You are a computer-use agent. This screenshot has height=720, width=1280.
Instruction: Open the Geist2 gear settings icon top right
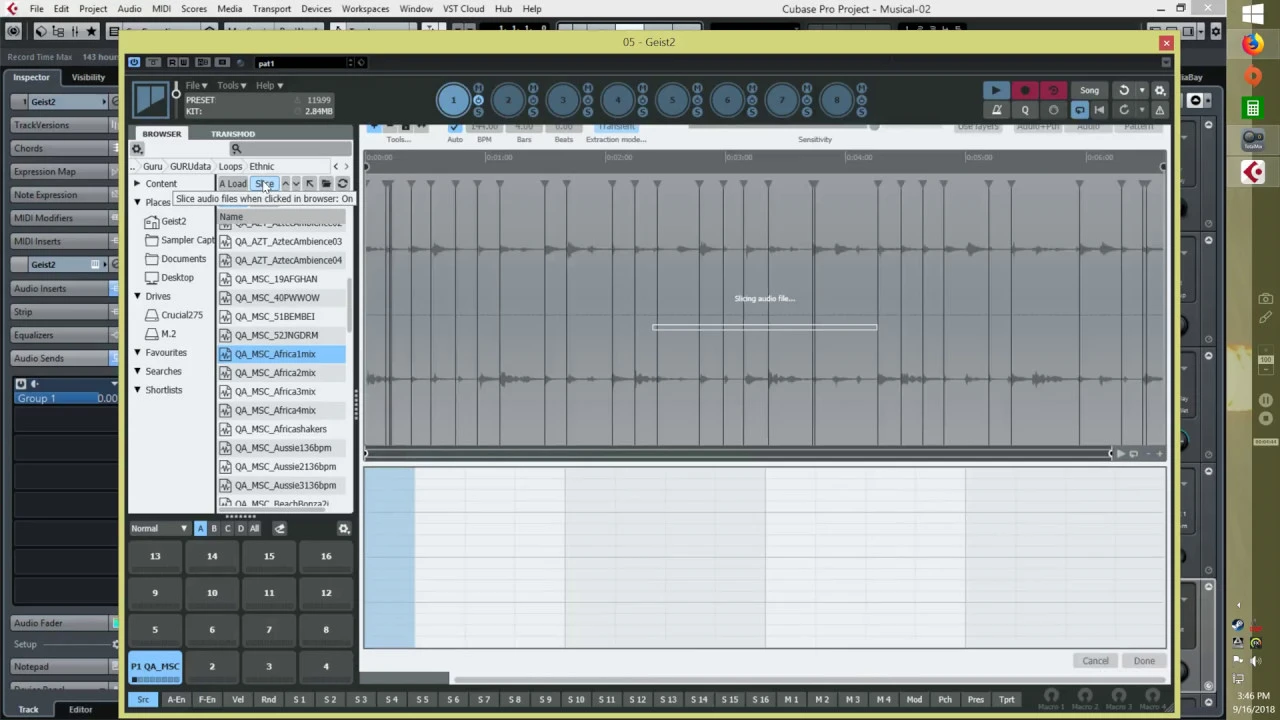pyautogui.click(x=1159, y=90)
